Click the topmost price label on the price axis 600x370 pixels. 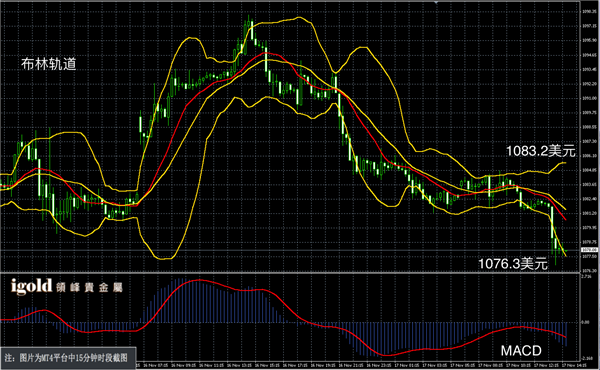tap(589, 11)
